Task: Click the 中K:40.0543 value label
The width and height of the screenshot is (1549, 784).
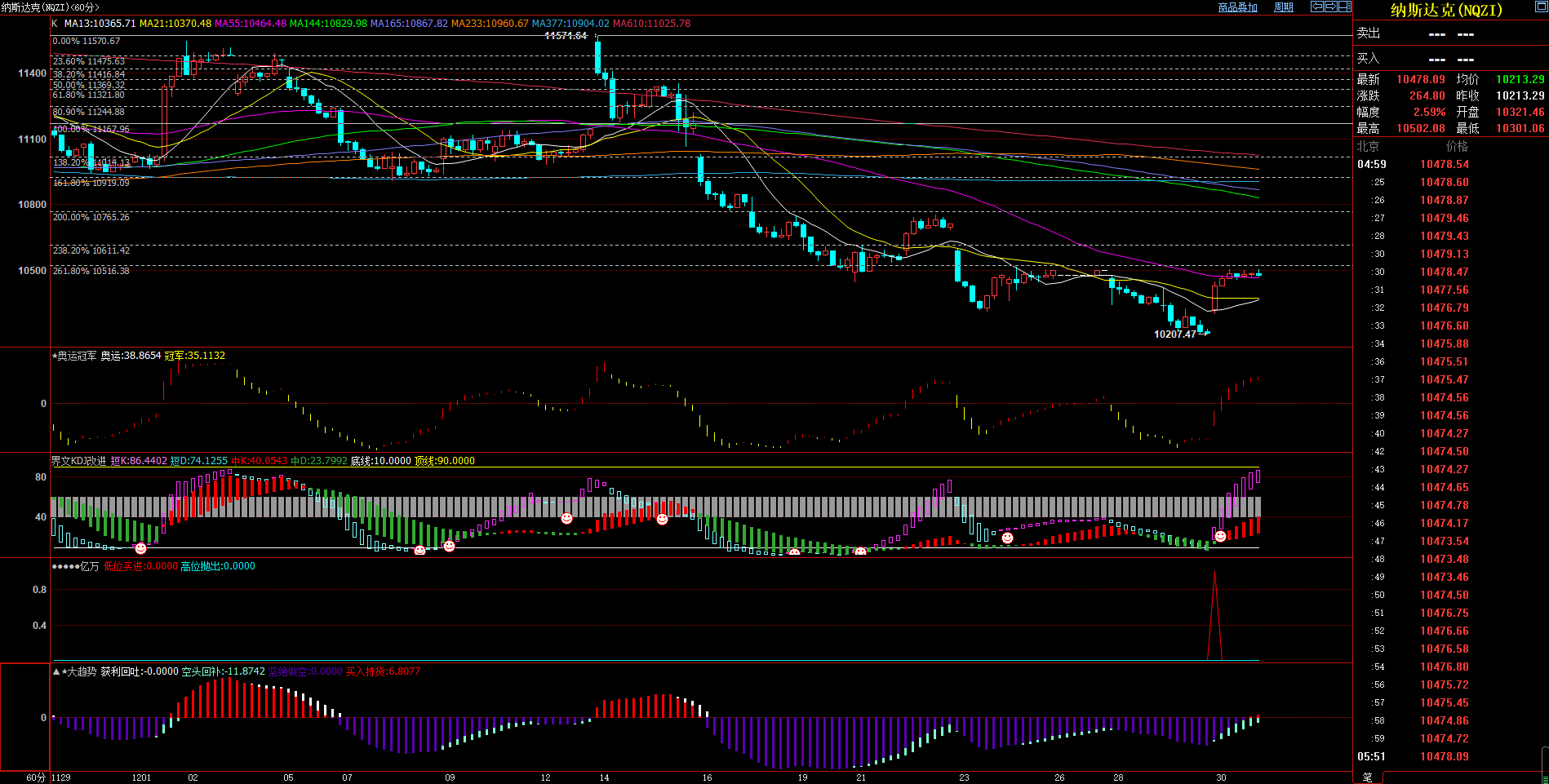Action: [260, 461]
